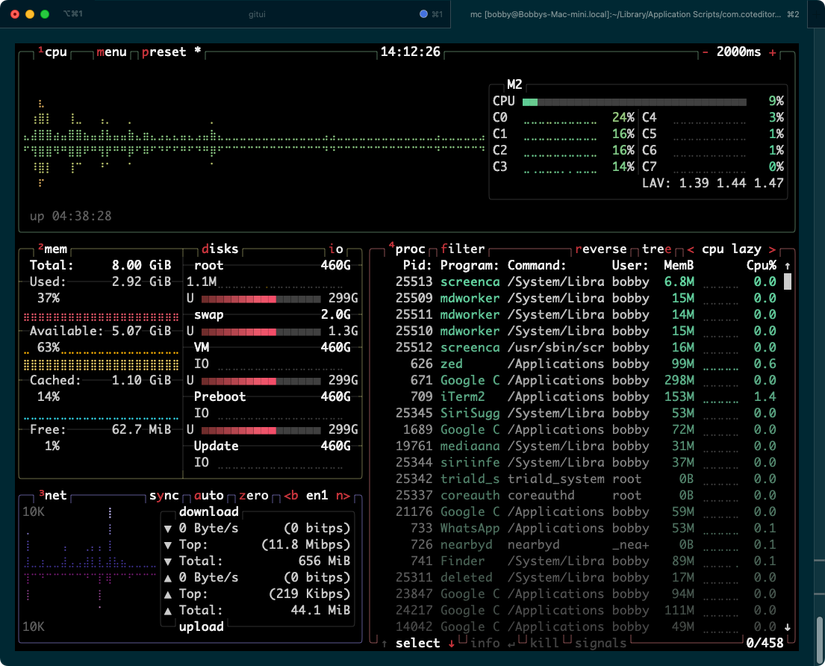The image size is (825, 666).
Task: Open the btop menu
Action: click(x=110, y=51)
